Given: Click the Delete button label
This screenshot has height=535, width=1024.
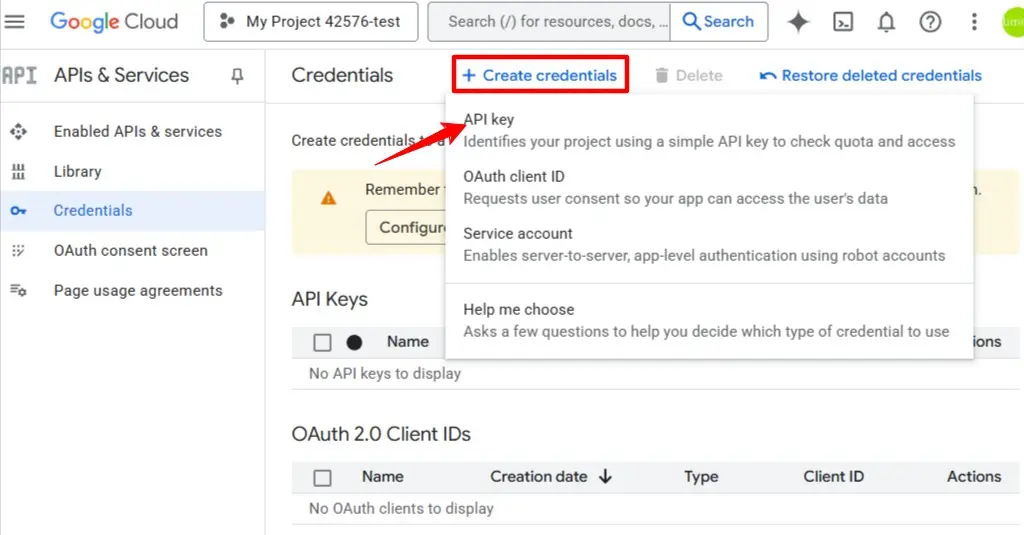Looking at the screenshot, I should (x=699, y=76).
